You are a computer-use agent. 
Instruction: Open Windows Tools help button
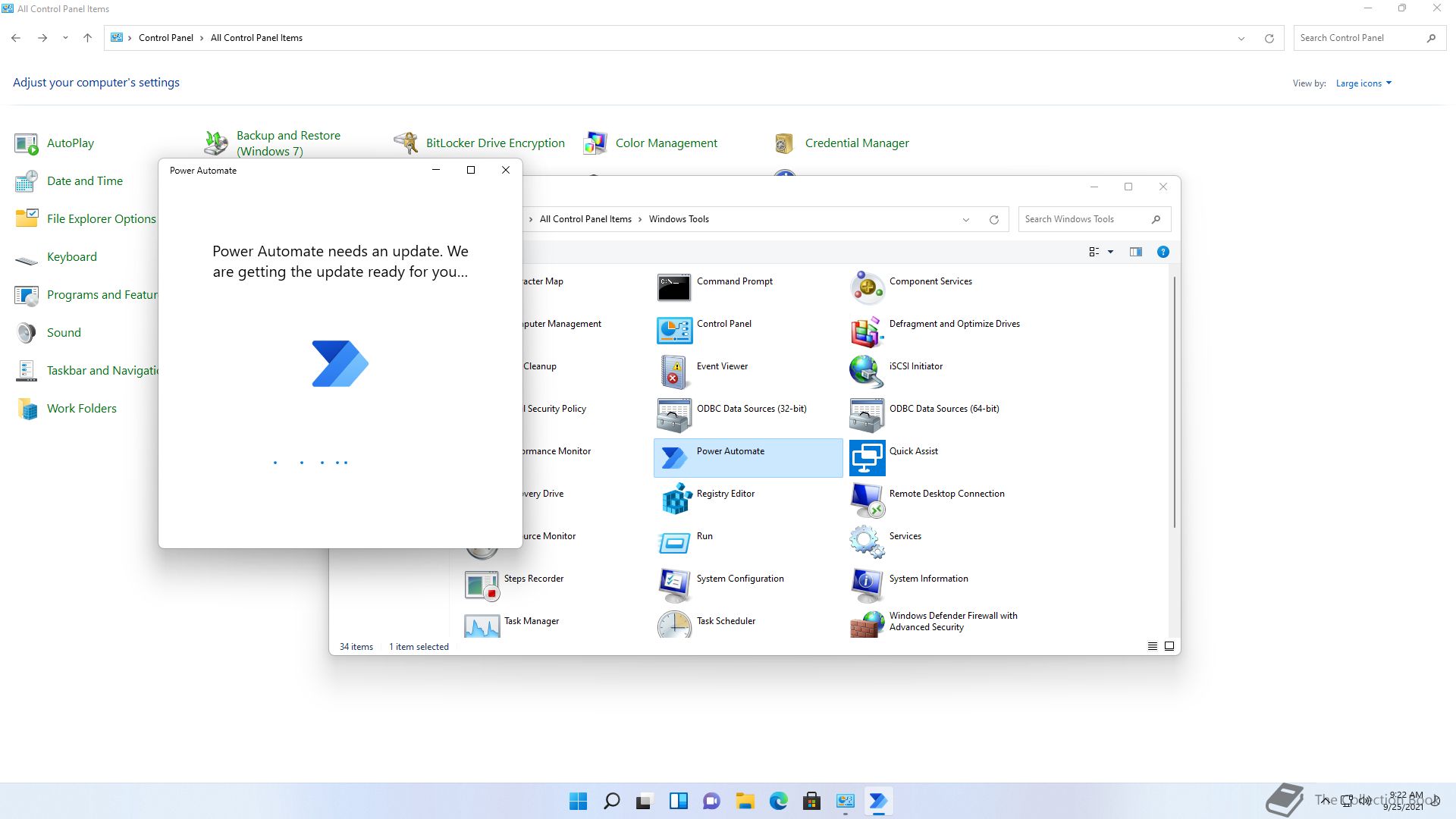tap(1163, 252)
